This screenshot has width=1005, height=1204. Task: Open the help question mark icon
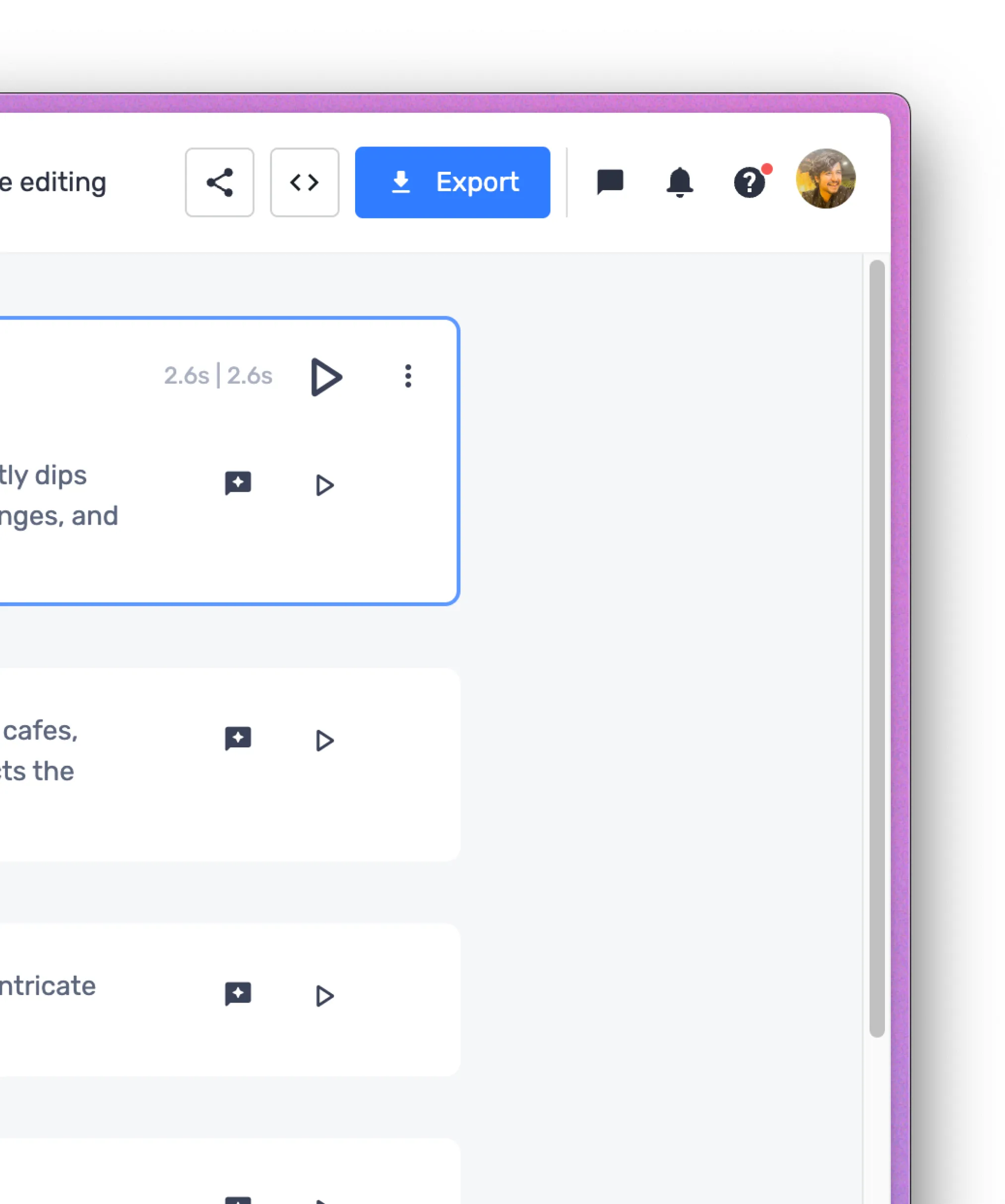pos(750,182)
